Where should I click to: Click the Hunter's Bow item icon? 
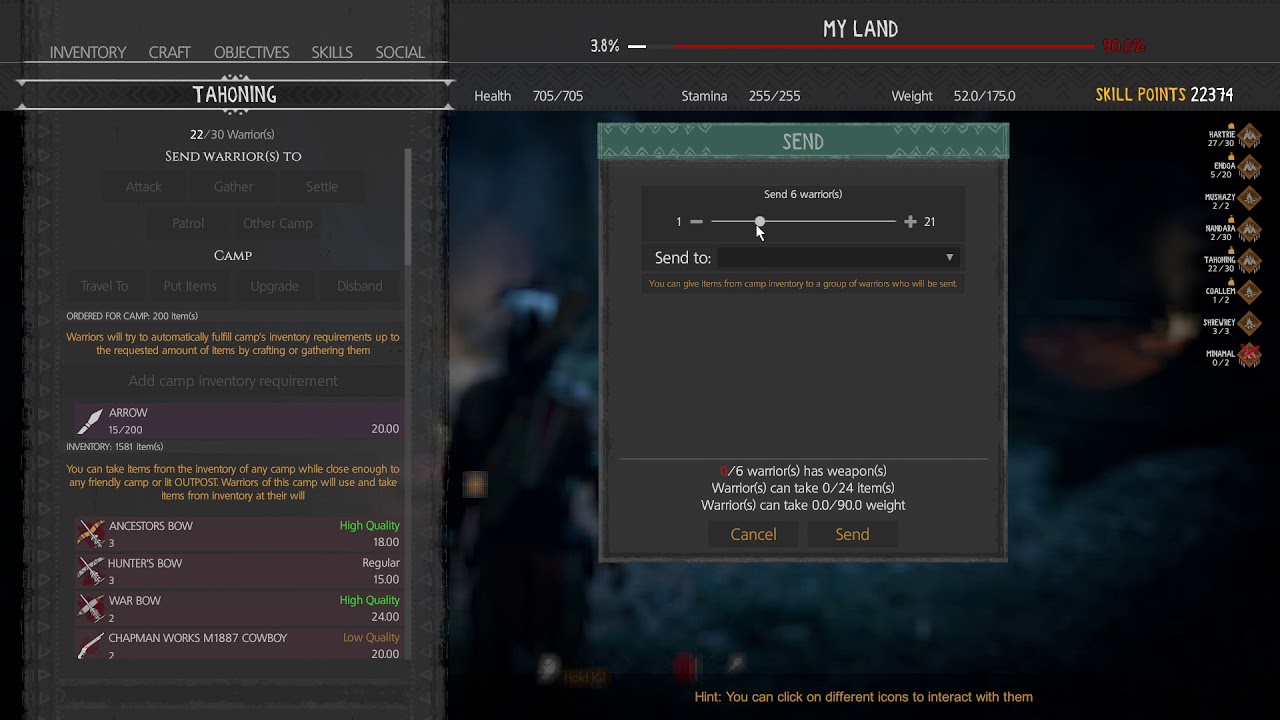pyautogui.click(x=91, y=571)
